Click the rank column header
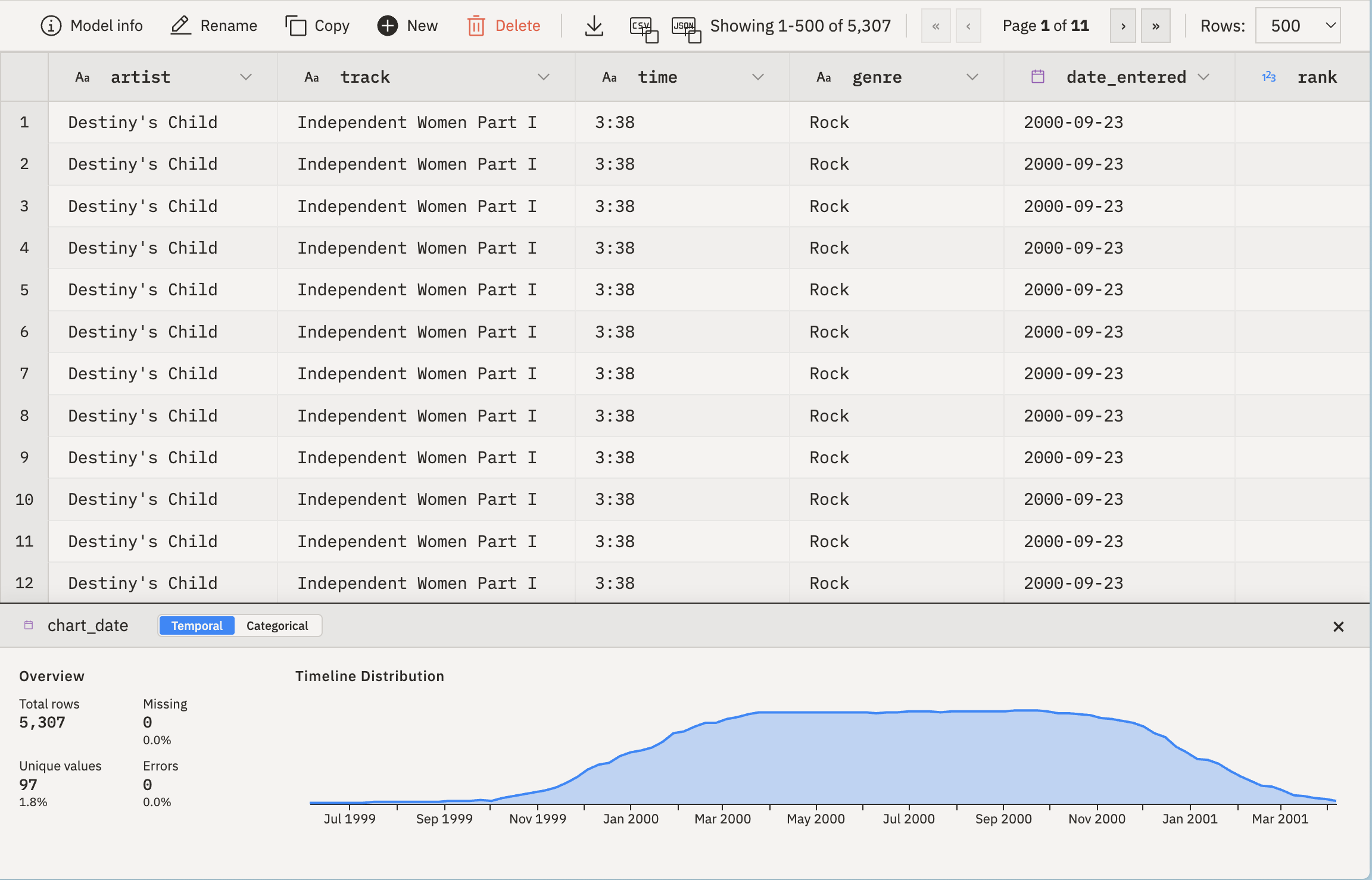Viewport: 1372px width, 880px height. (x=1317, y=77)
